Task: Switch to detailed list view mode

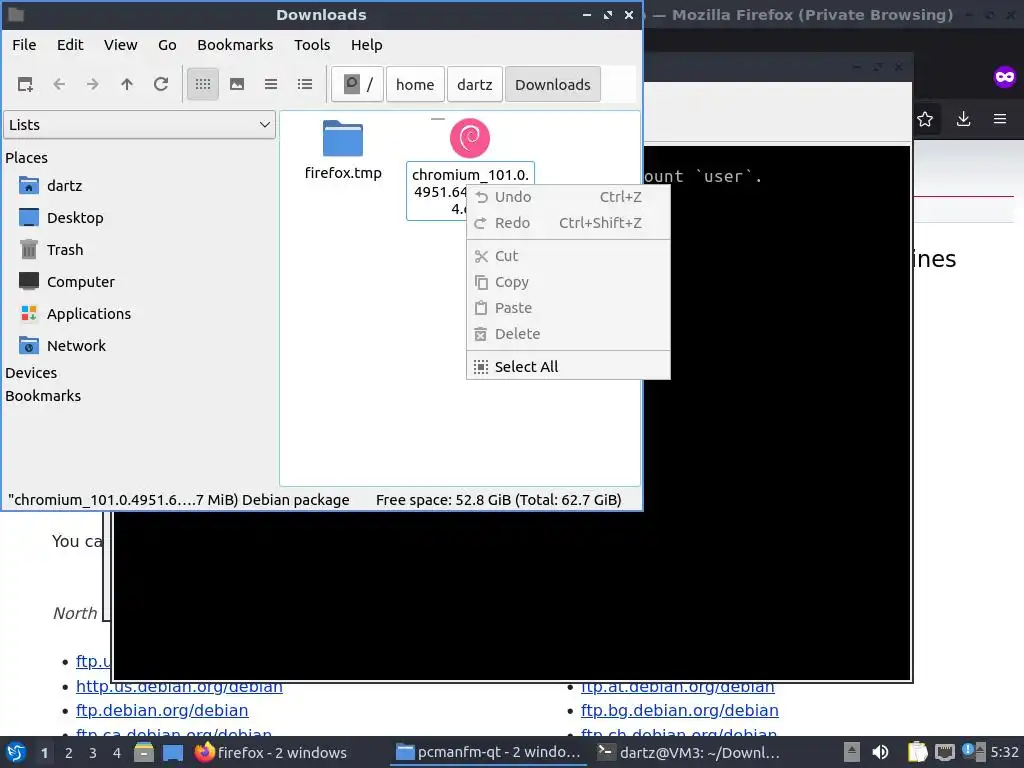Action: (305, 84)
